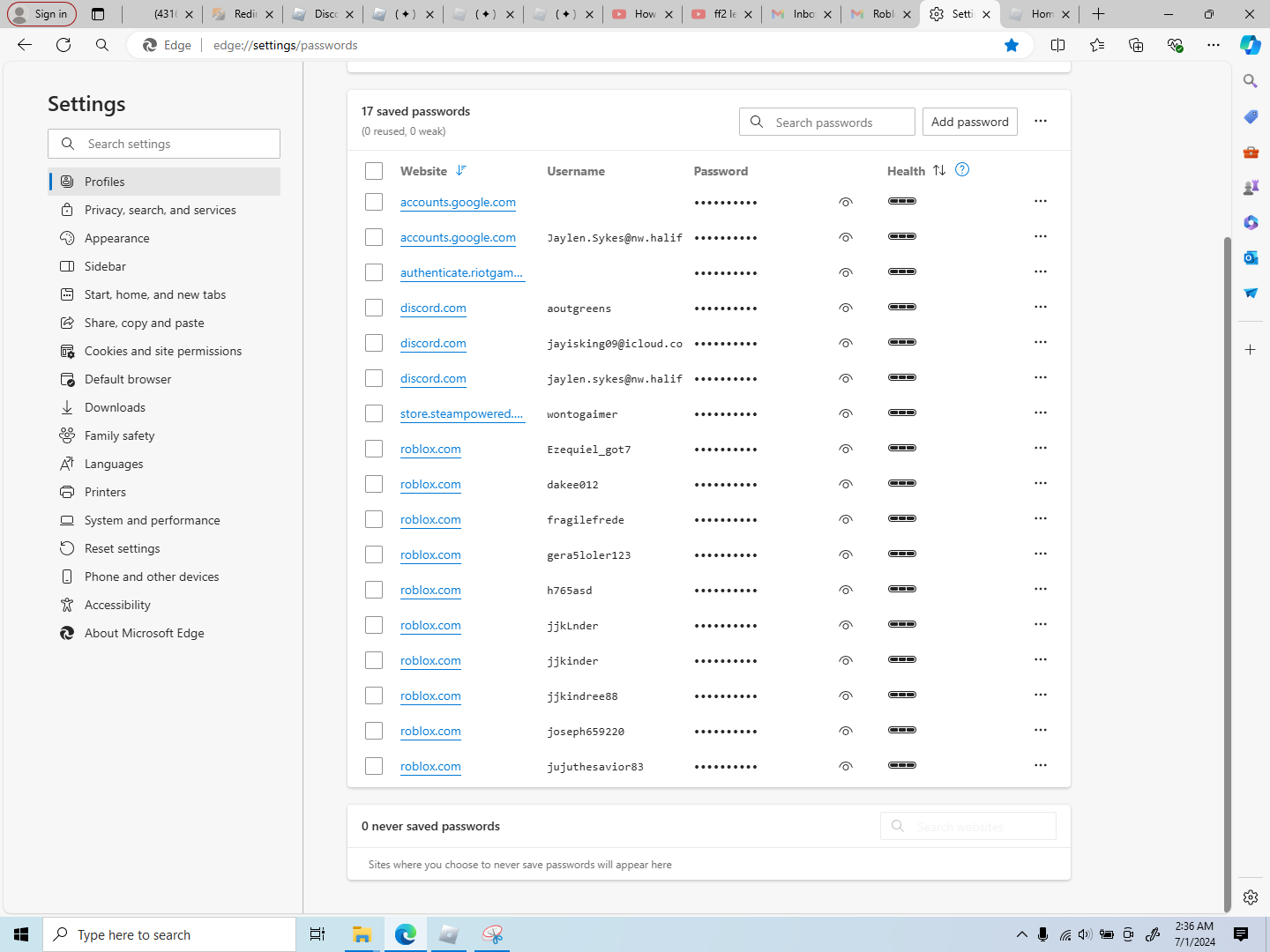Viewport: 1270px width, 952px height.
Task: Click the page vertical scrollbar
Action: tap(1227, 573)
